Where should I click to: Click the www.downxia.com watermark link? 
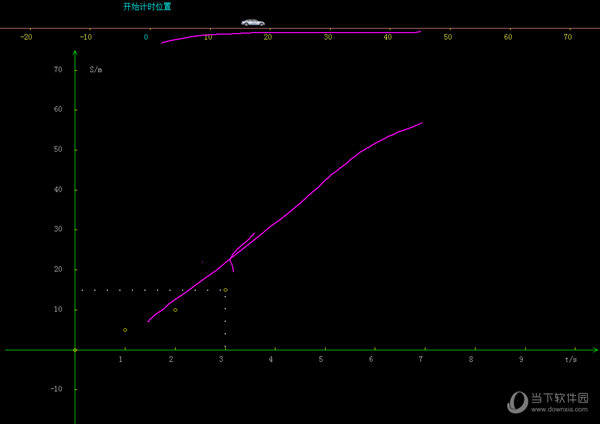(562, 408)
